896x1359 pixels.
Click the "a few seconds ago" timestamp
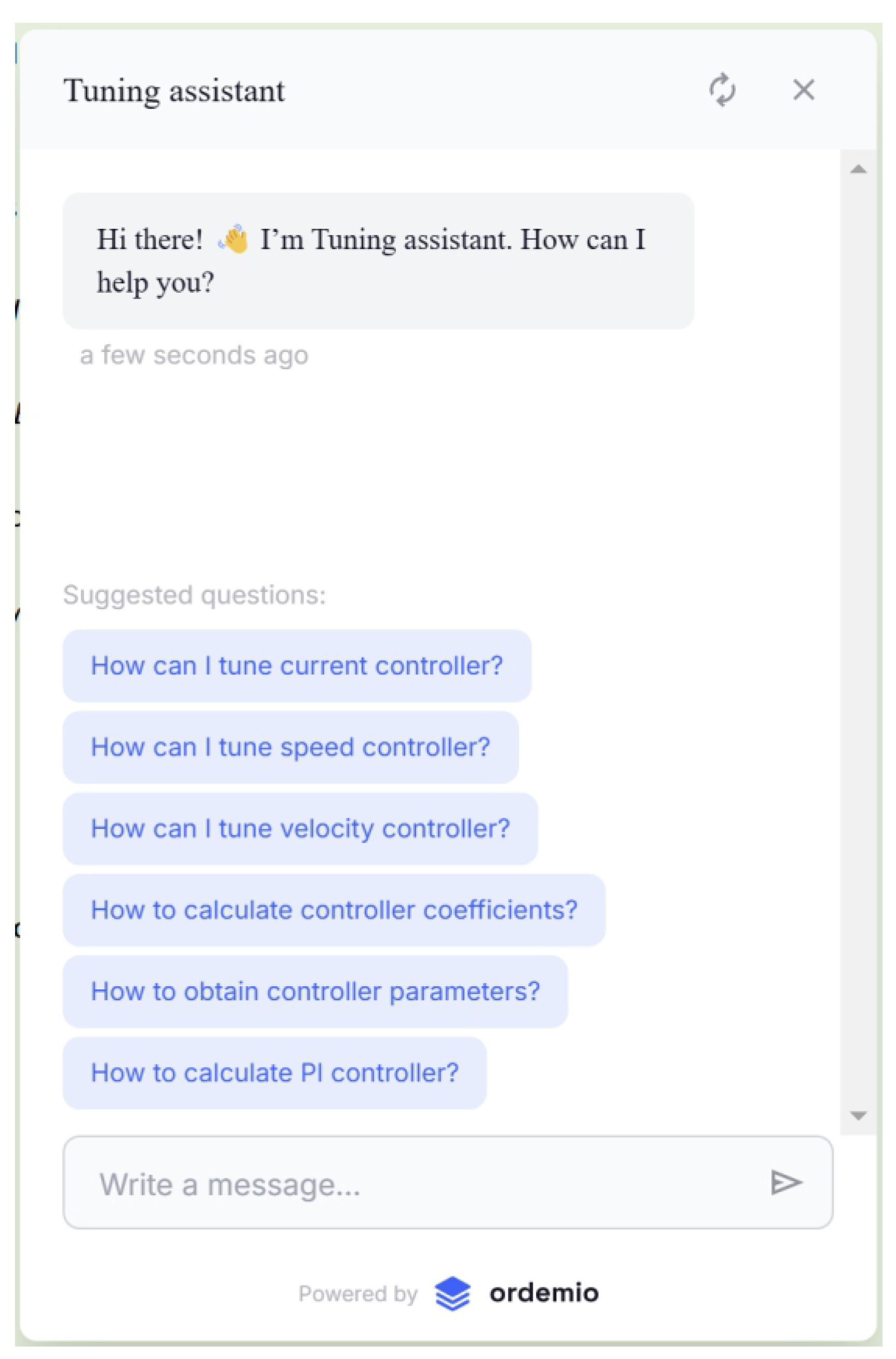[194, 355]
